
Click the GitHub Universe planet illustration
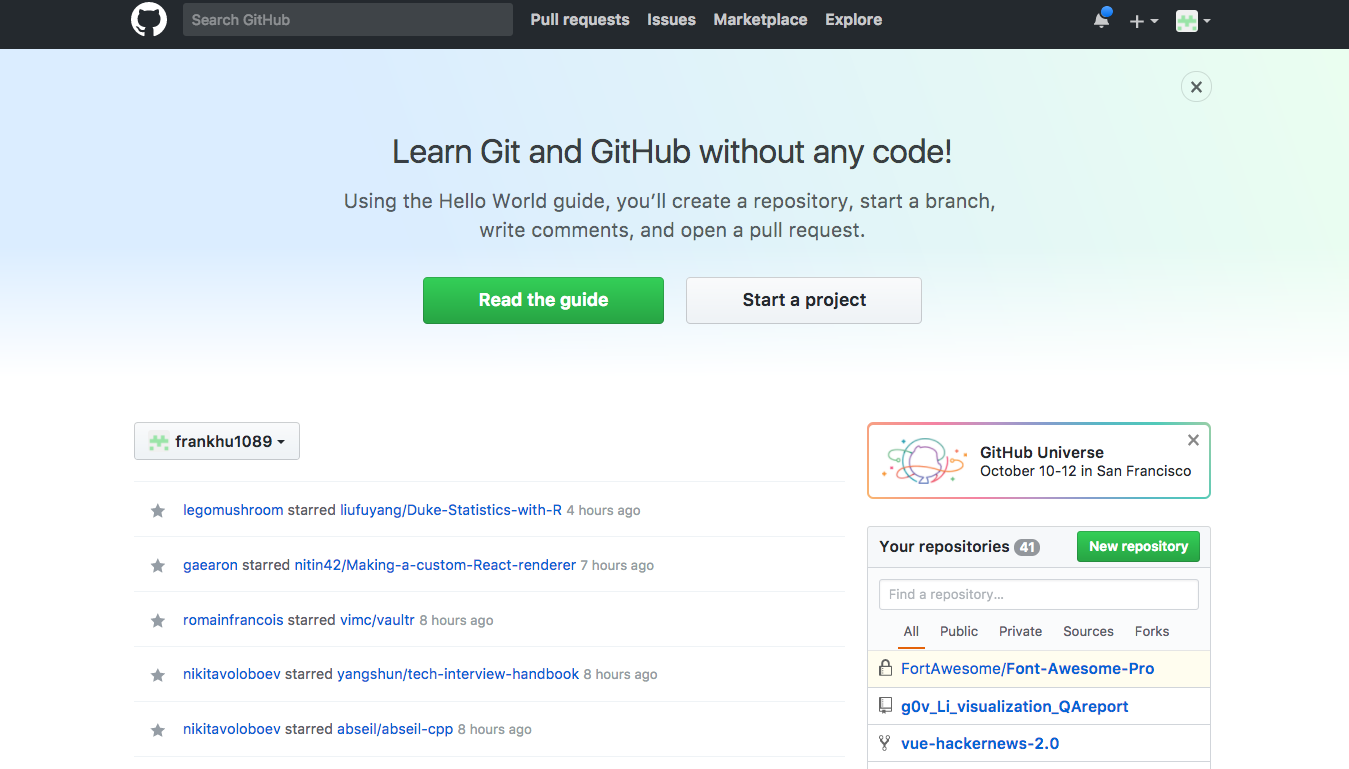(925, 461)
